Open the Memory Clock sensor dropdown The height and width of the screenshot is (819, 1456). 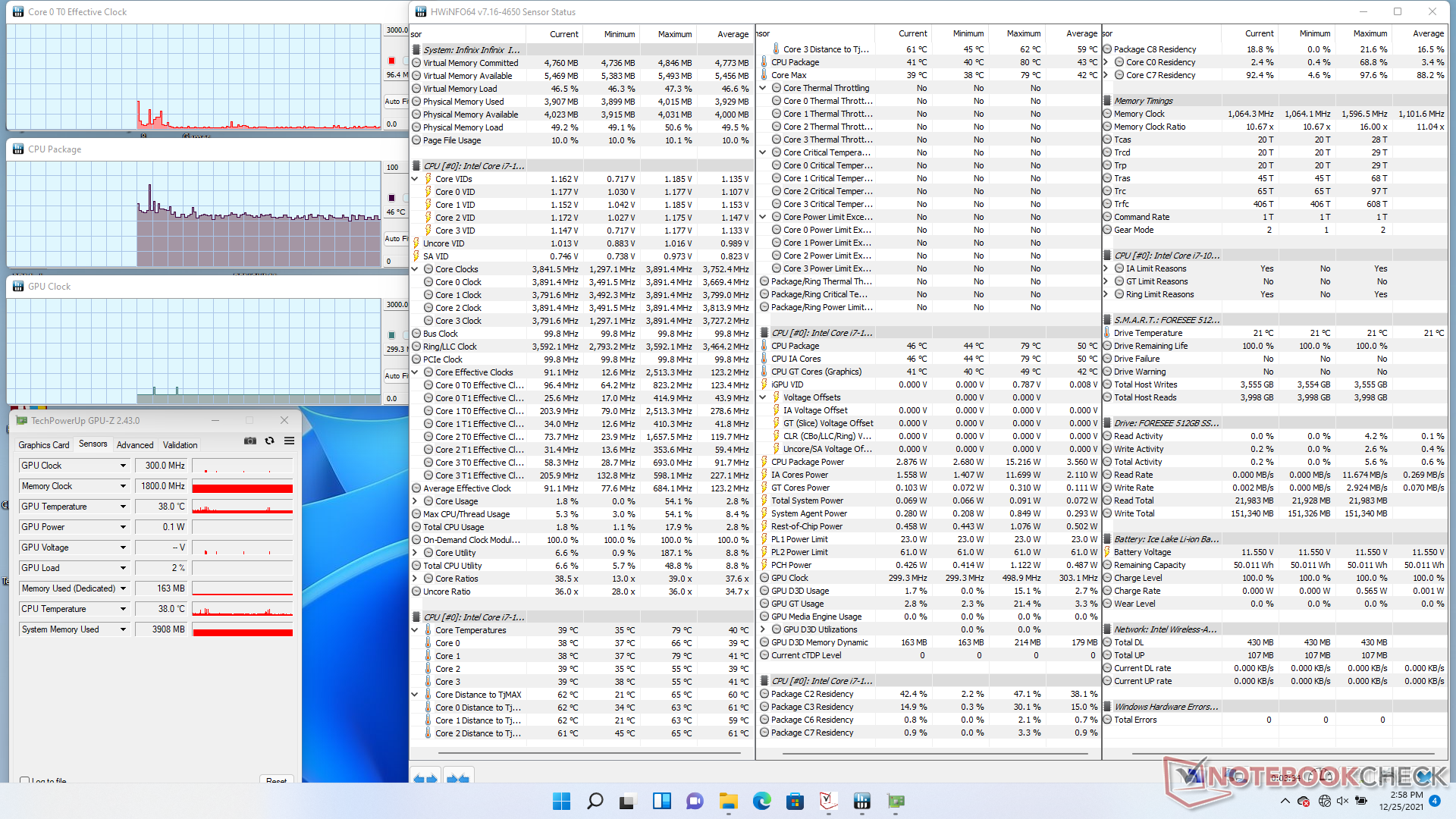pyautogui.click(x=123, y=486)
